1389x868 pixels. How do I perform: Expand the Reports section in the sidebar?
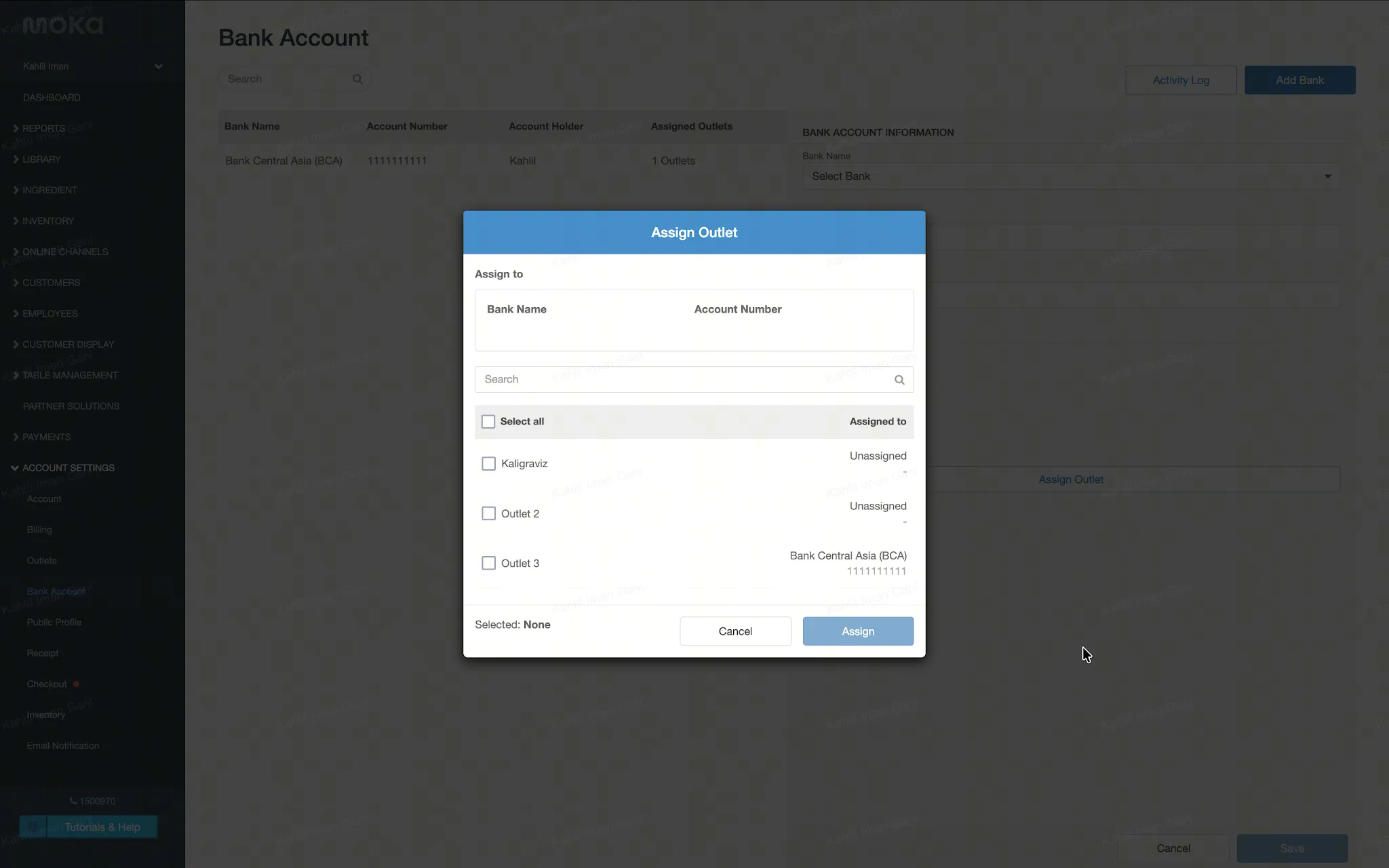(43, 128)
